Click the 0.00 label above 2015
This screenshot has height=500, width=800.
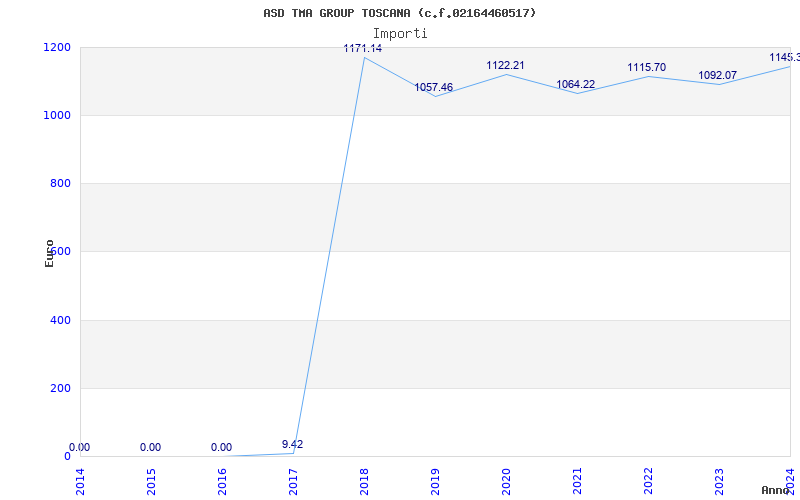point(151,447)
